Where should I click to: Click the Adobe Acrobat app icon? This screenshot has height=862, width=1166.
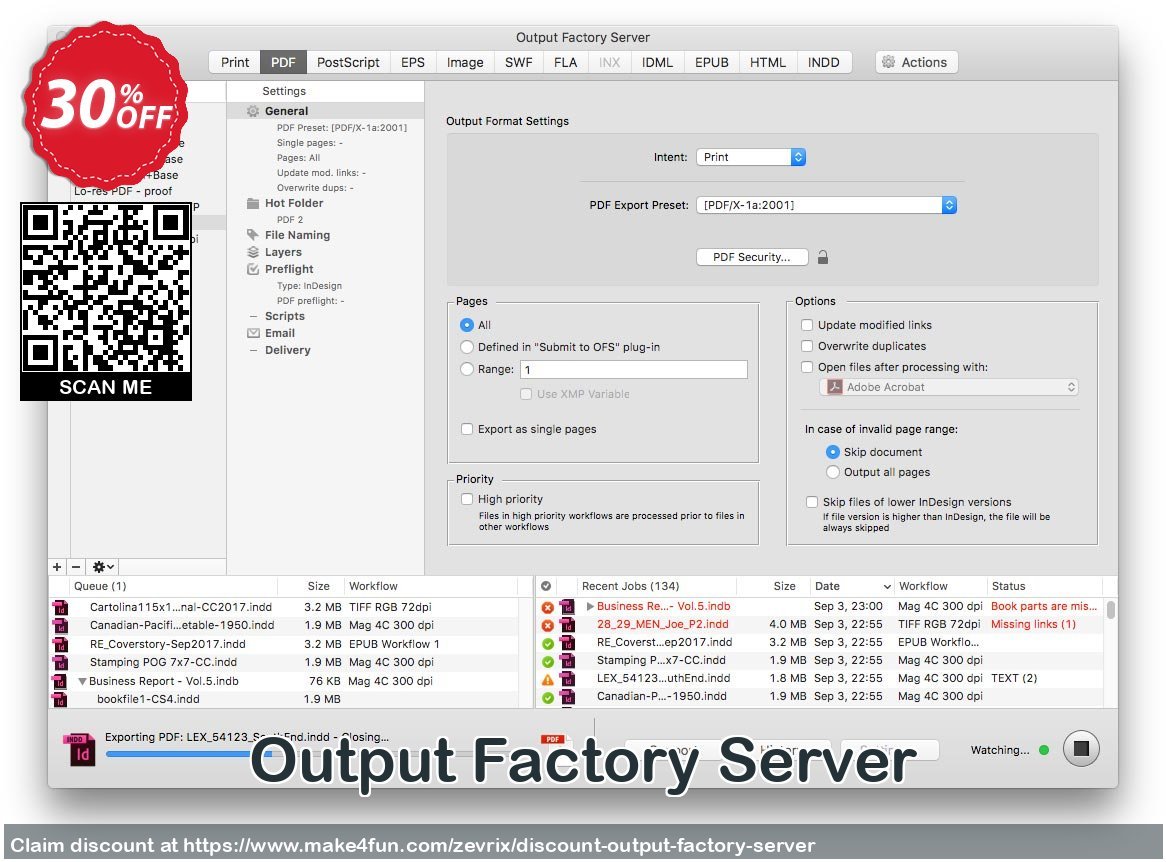coord(834,387)
